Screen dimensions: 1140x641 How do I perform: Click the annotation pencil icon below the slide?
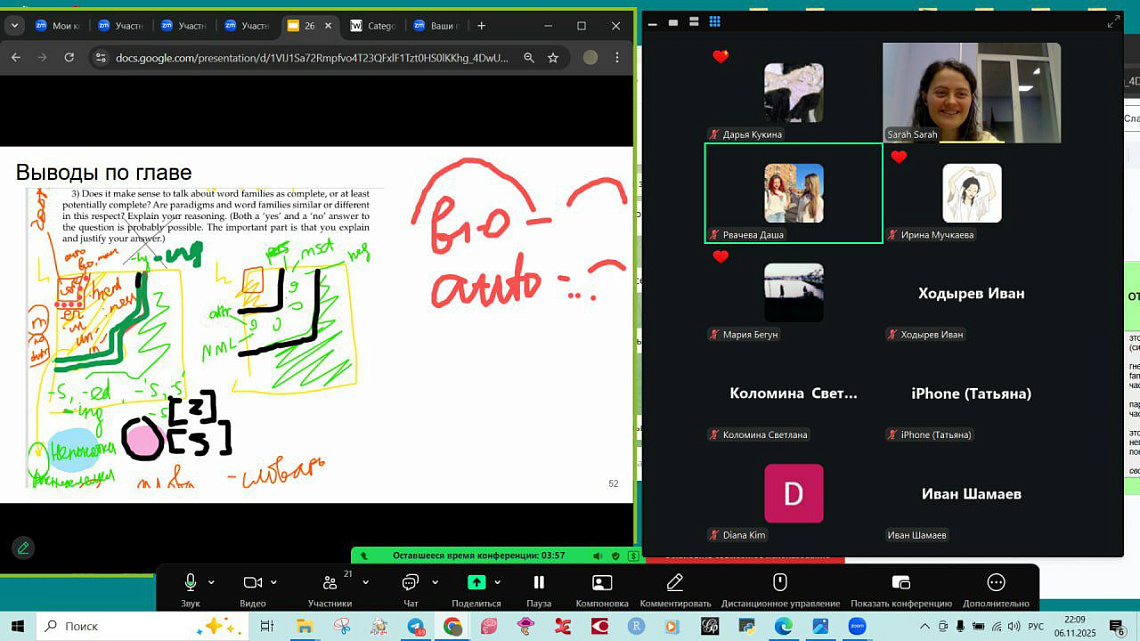coord(23,547)
